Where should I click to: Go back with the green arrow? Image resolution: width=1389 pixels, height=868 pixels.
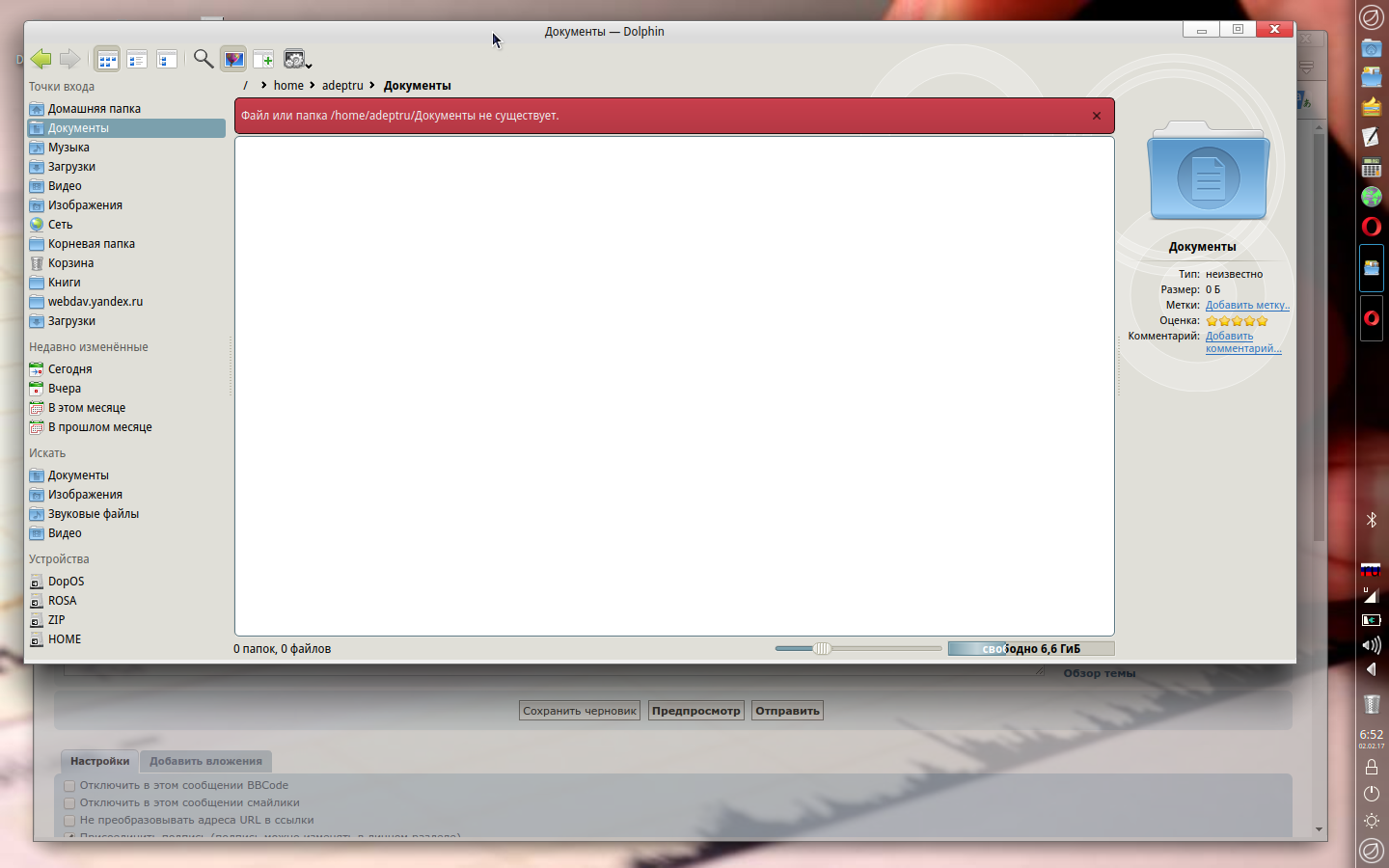tap(41, 59)
